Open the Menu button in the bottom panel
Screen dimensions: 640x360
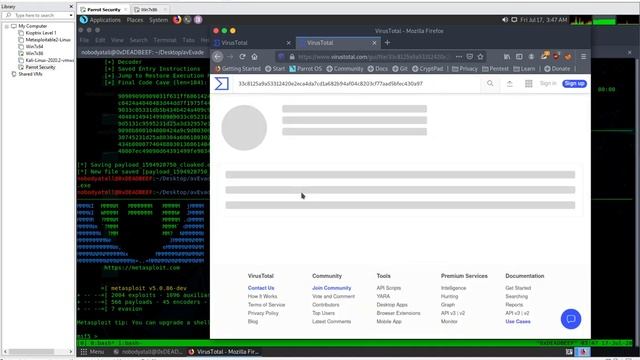(x=92, y=352)
